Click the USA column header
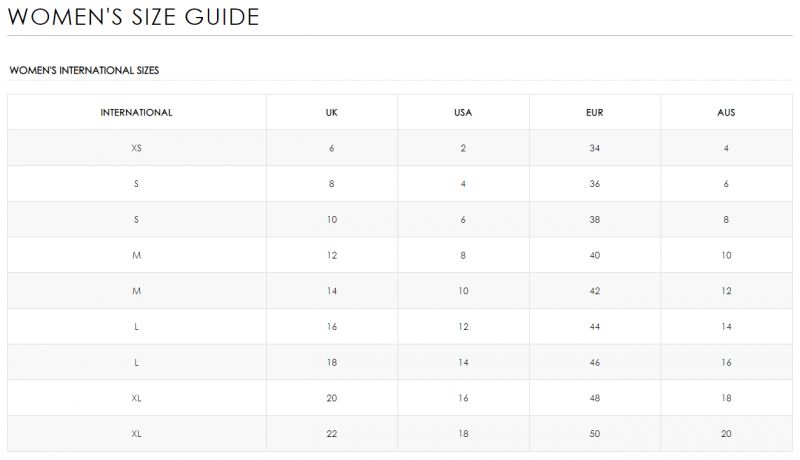Screen dimensions: 800x460 463,112
